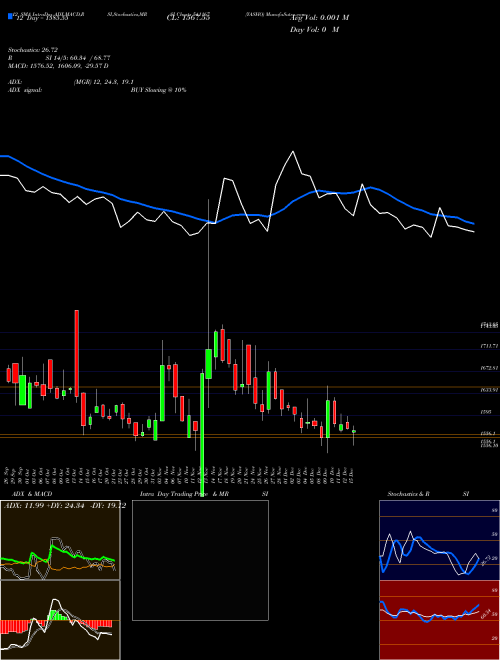This screenshot has height=660, width=500.
Task: Click the 'BUY Slowing @ 10%' signal text
Action: coord(158,90)
